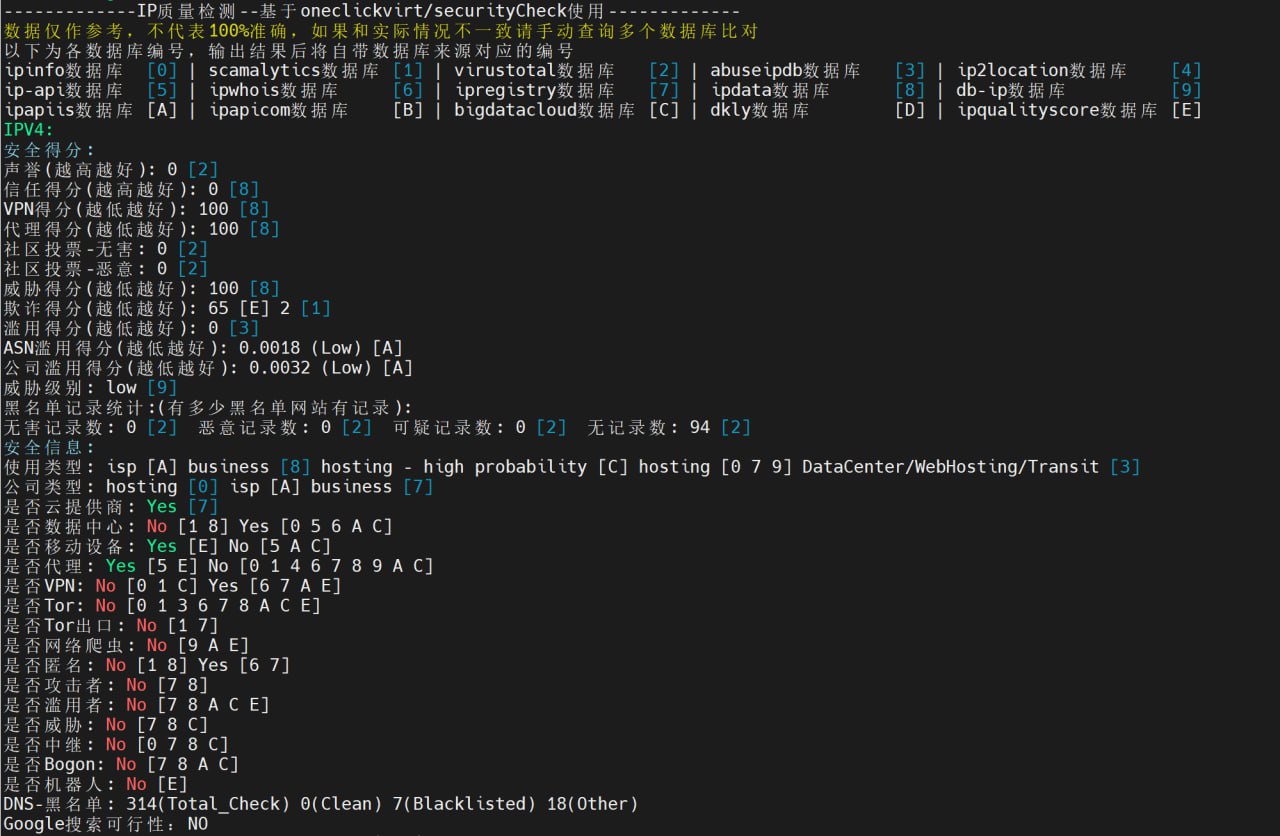The height and width of the screenshot is (836, 1280).
Task: Select the ipqualityscore数据库 label
Action: pos(1057,110)
